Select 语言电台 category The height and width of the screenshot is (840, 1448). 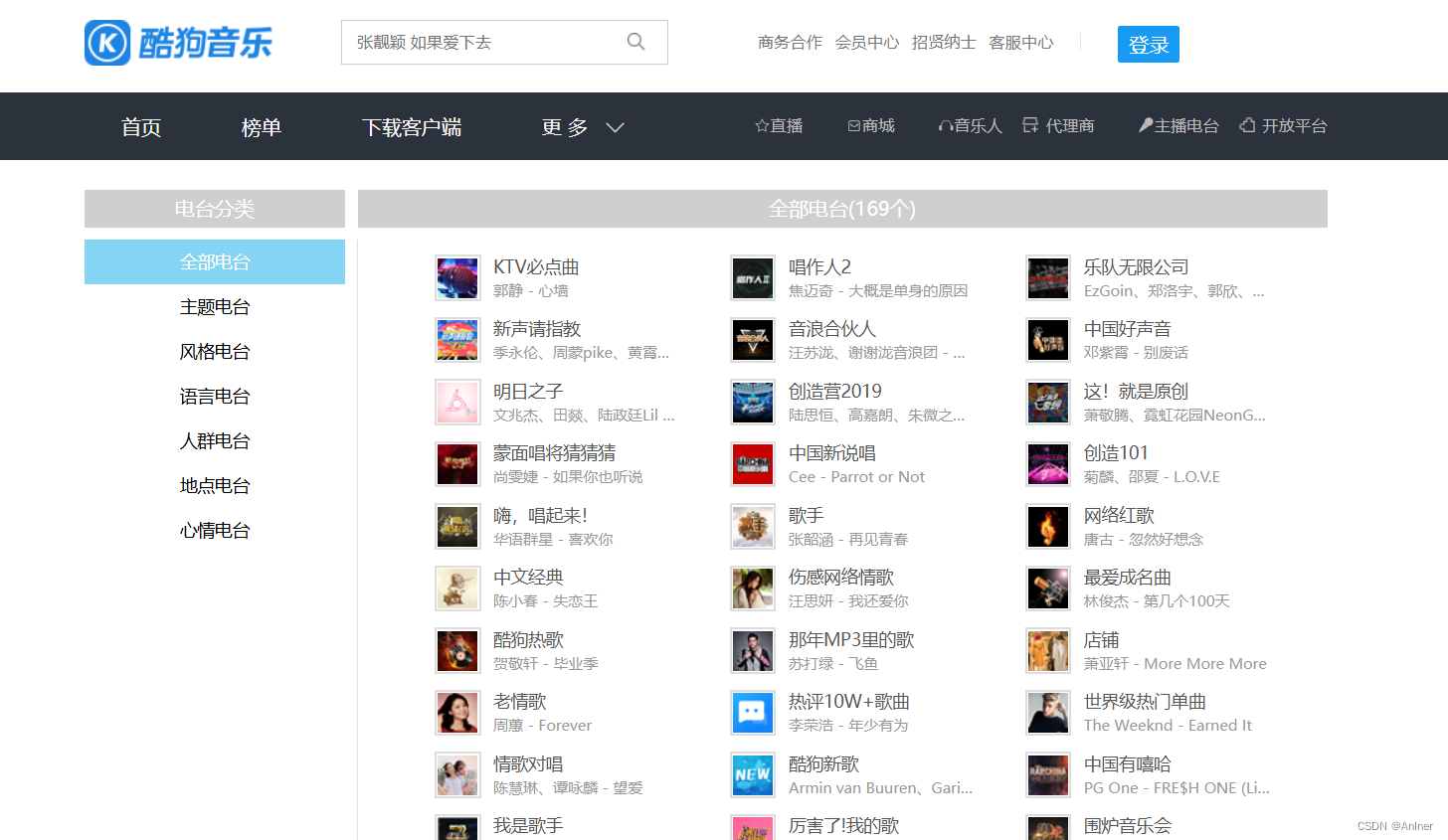pyautogui.click(x=215, y=396)
